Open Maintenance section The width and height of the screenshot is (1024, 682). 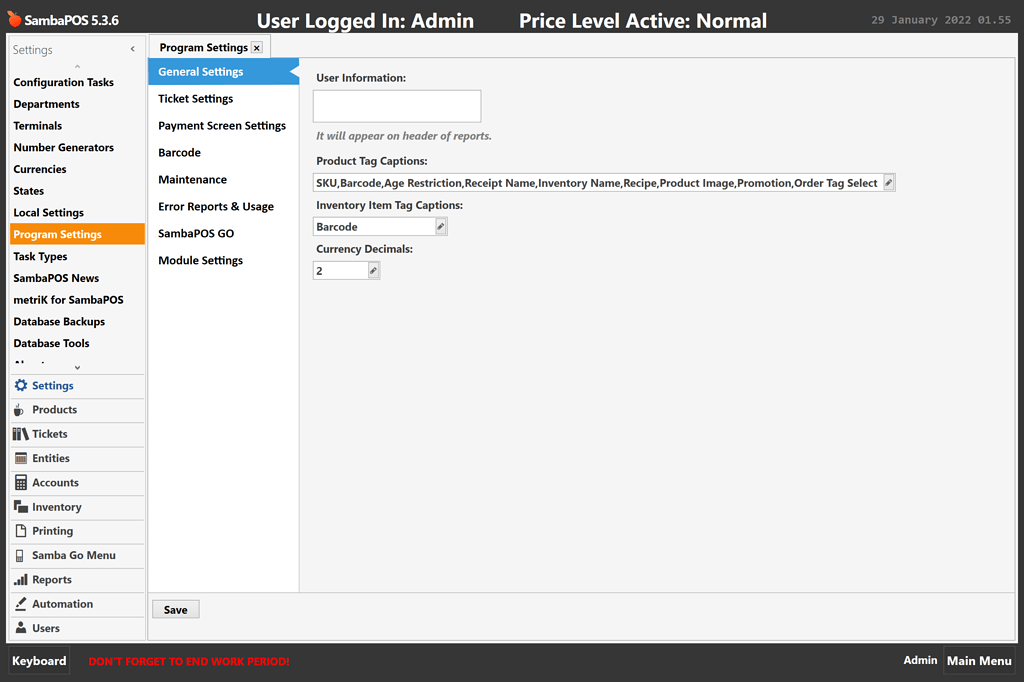(x=223, y=180)
